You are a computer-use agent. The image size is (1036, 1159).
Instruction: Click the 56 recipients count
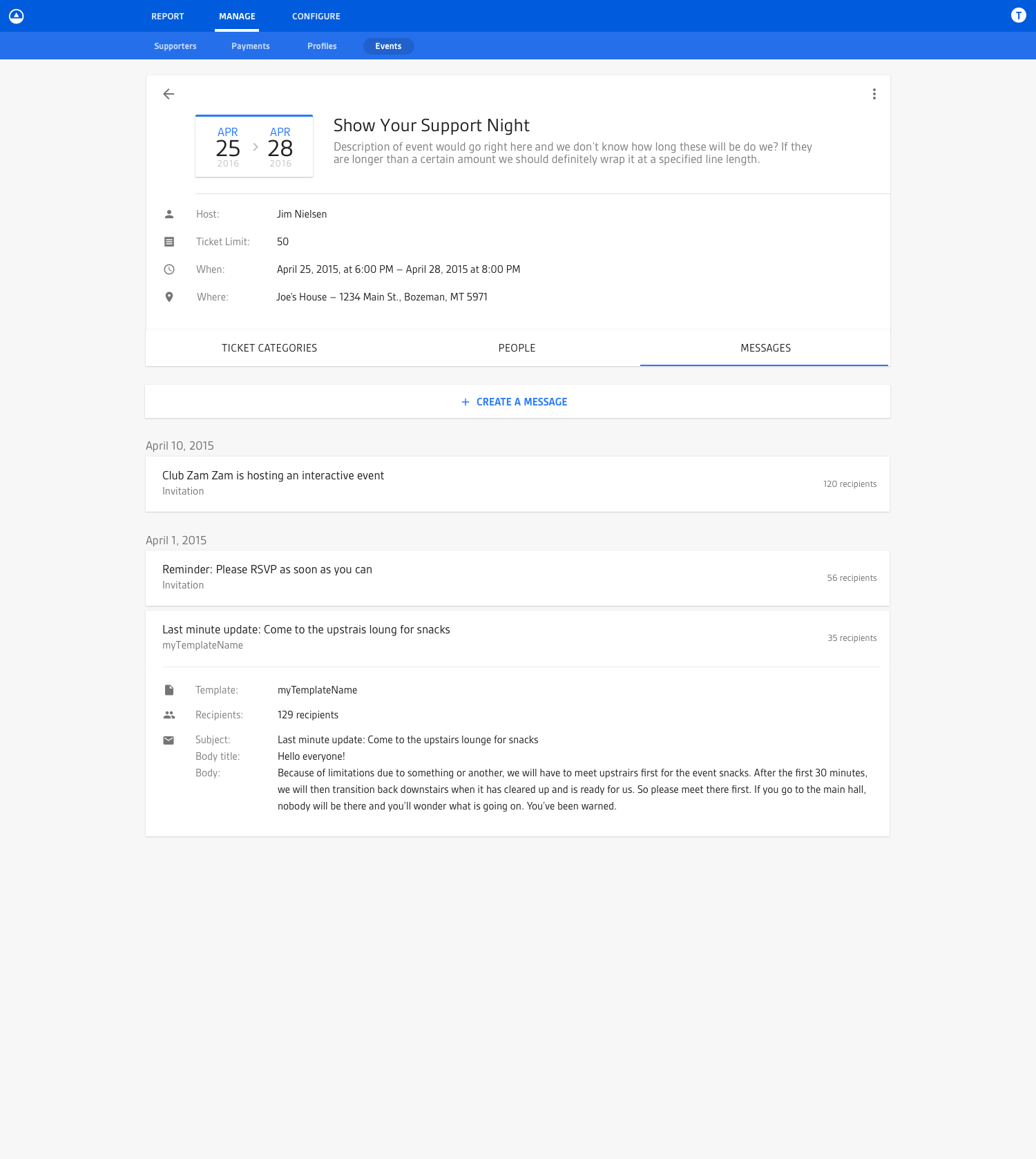[852, 578]
